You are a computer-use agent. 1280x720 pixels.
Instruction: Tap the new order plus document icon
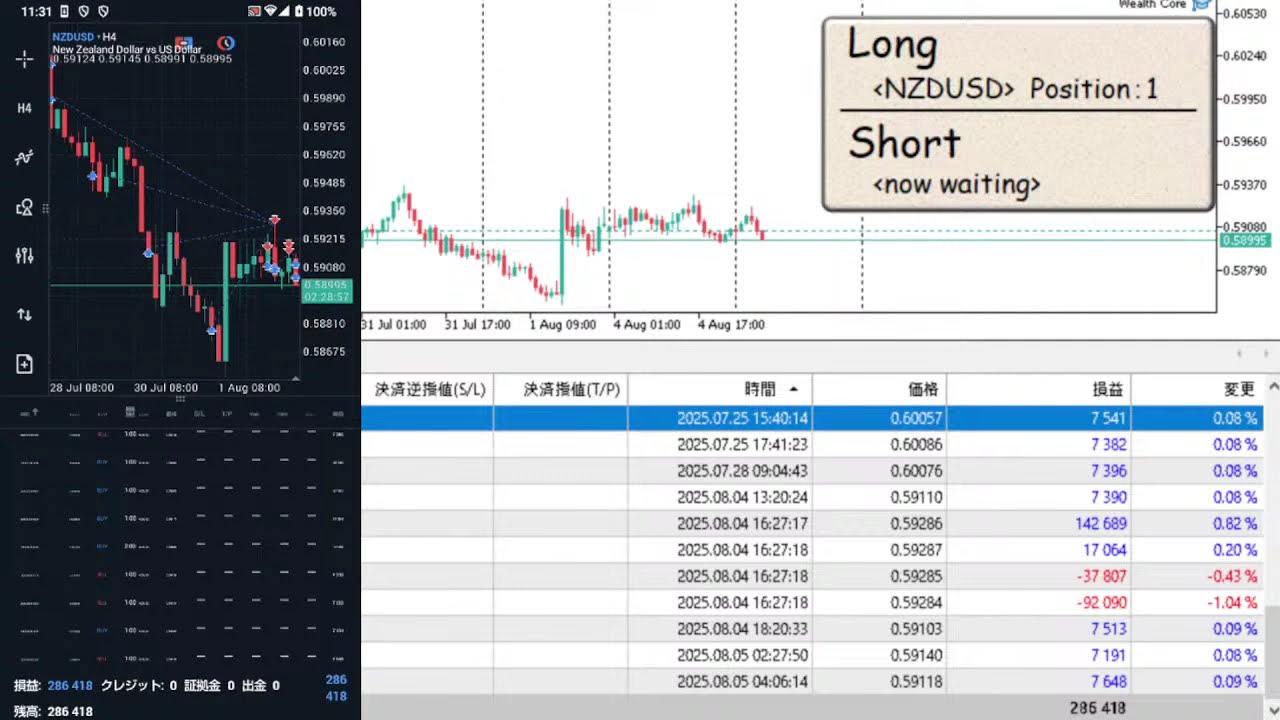tap(24, 364)
